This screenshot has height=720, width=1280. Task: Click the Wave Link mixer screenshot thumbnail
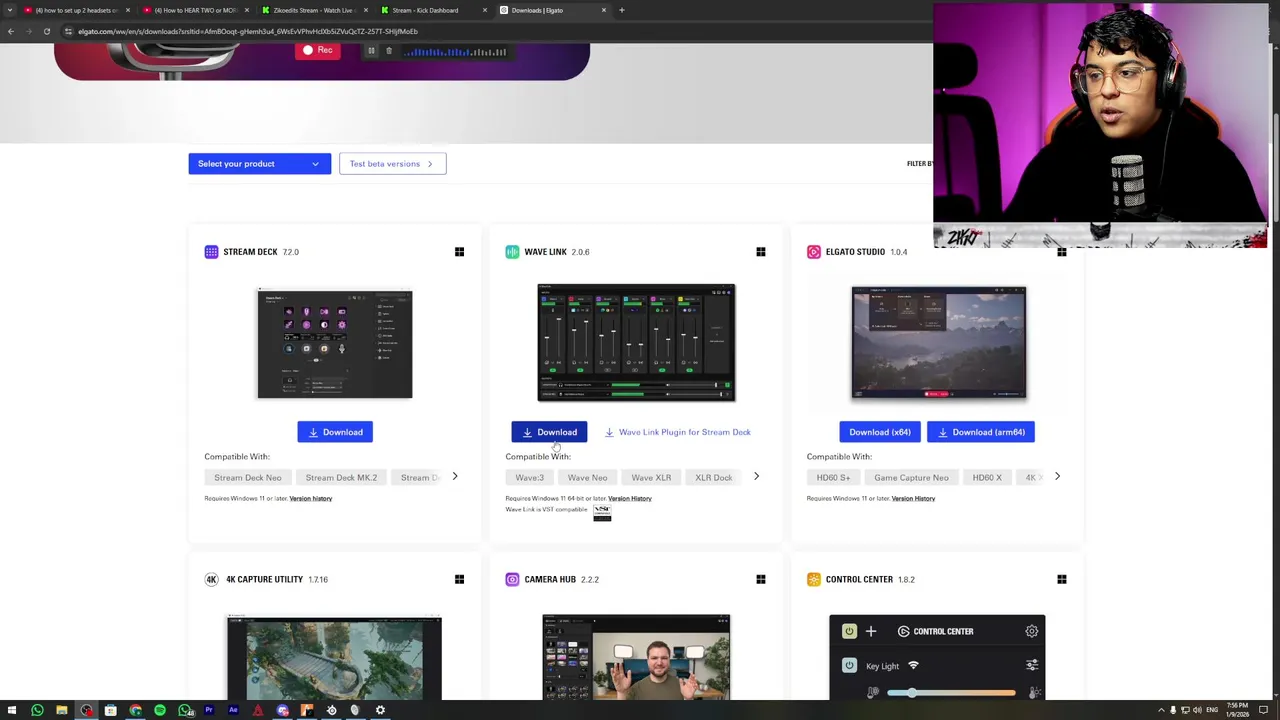pos(636,343)
